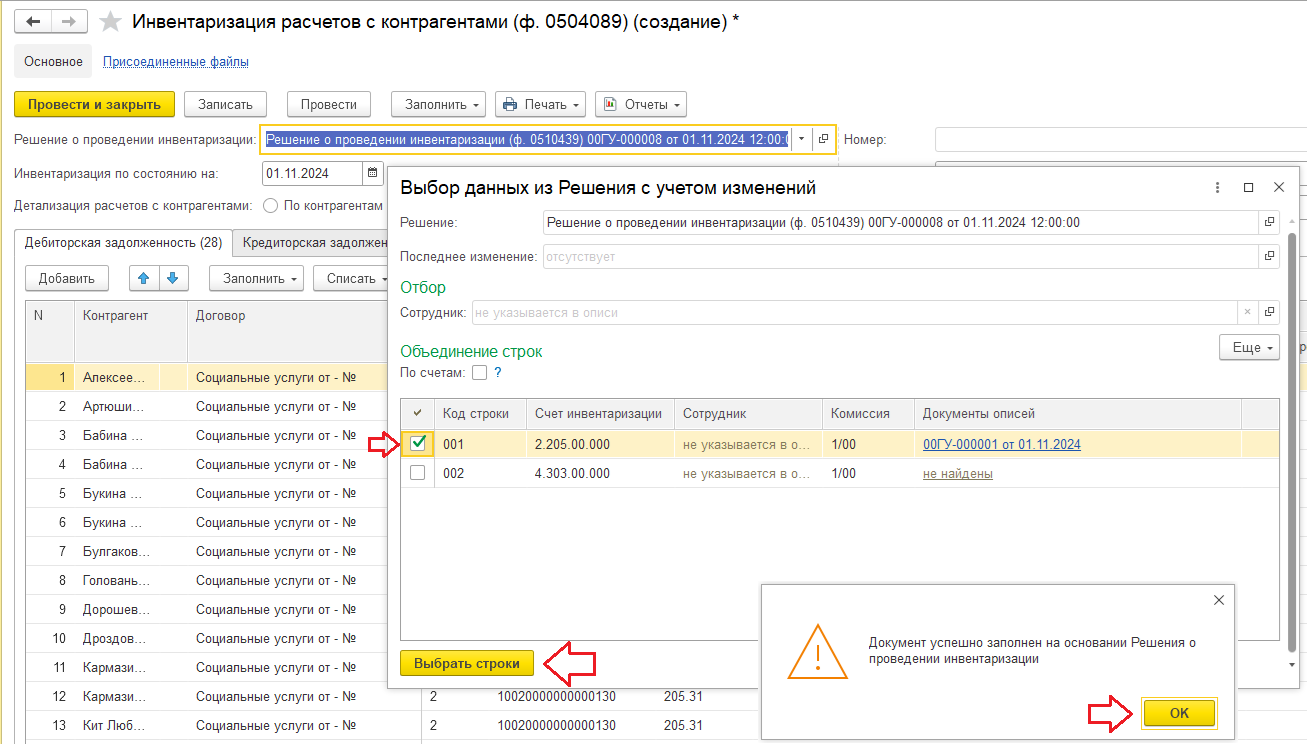1307x744 pixels.
Task: Select row 10 Дроздов… in debtor table
Action: click(206, 638)
